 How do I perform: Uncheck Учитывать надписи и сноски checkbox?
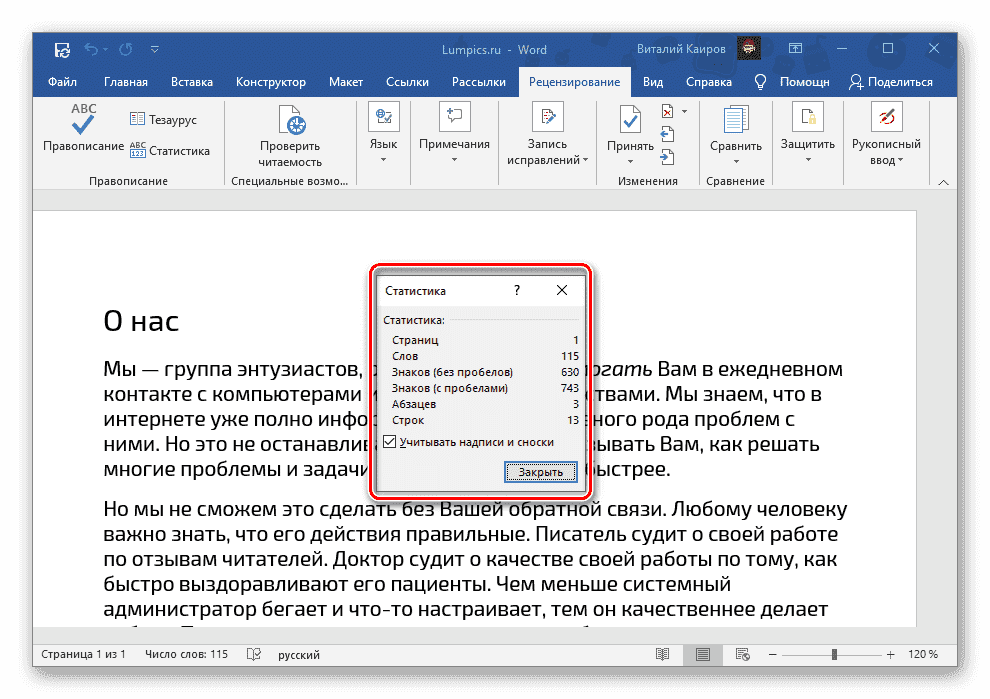click(390, 442)
